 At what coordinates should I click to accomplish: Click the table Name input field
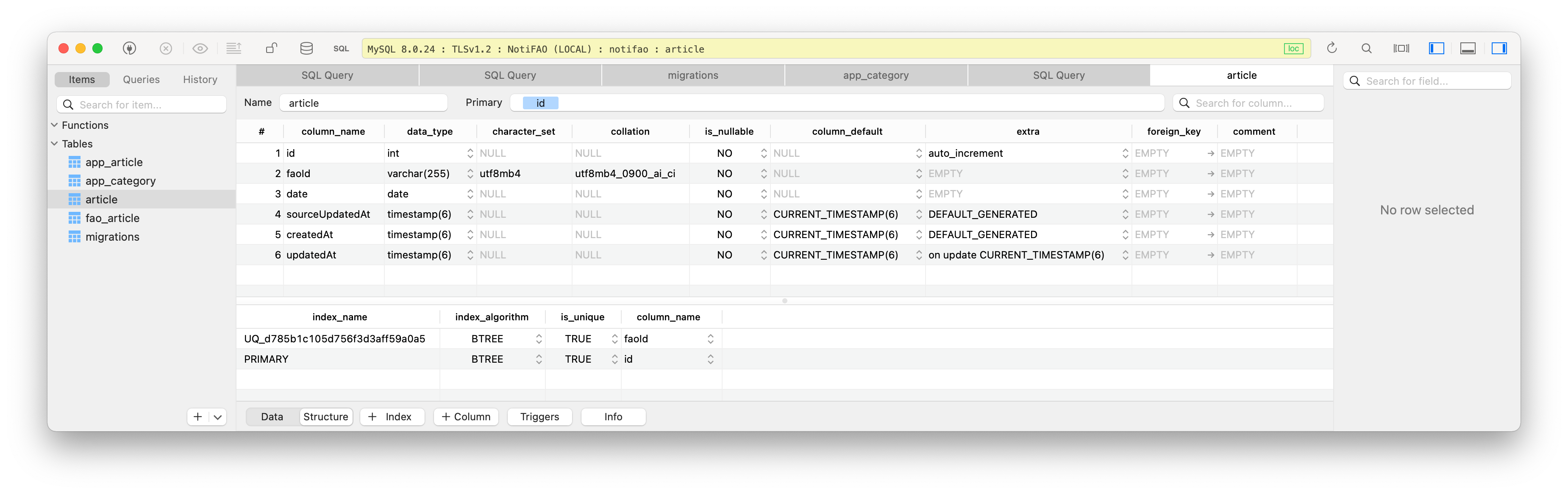click(x=363, y=103)
